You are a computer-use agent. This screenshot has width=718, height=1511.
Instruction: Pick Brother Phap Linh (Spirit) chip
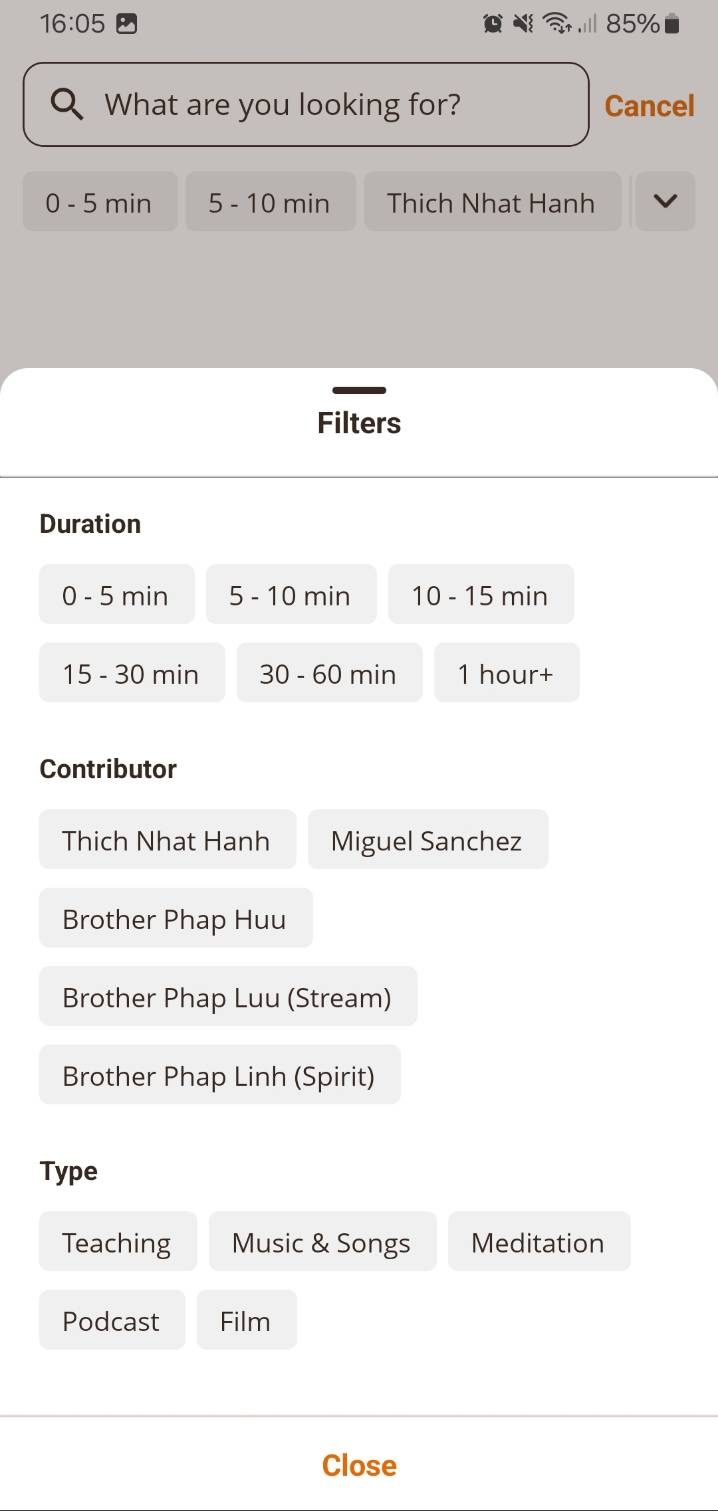[x=219, y=1075]
